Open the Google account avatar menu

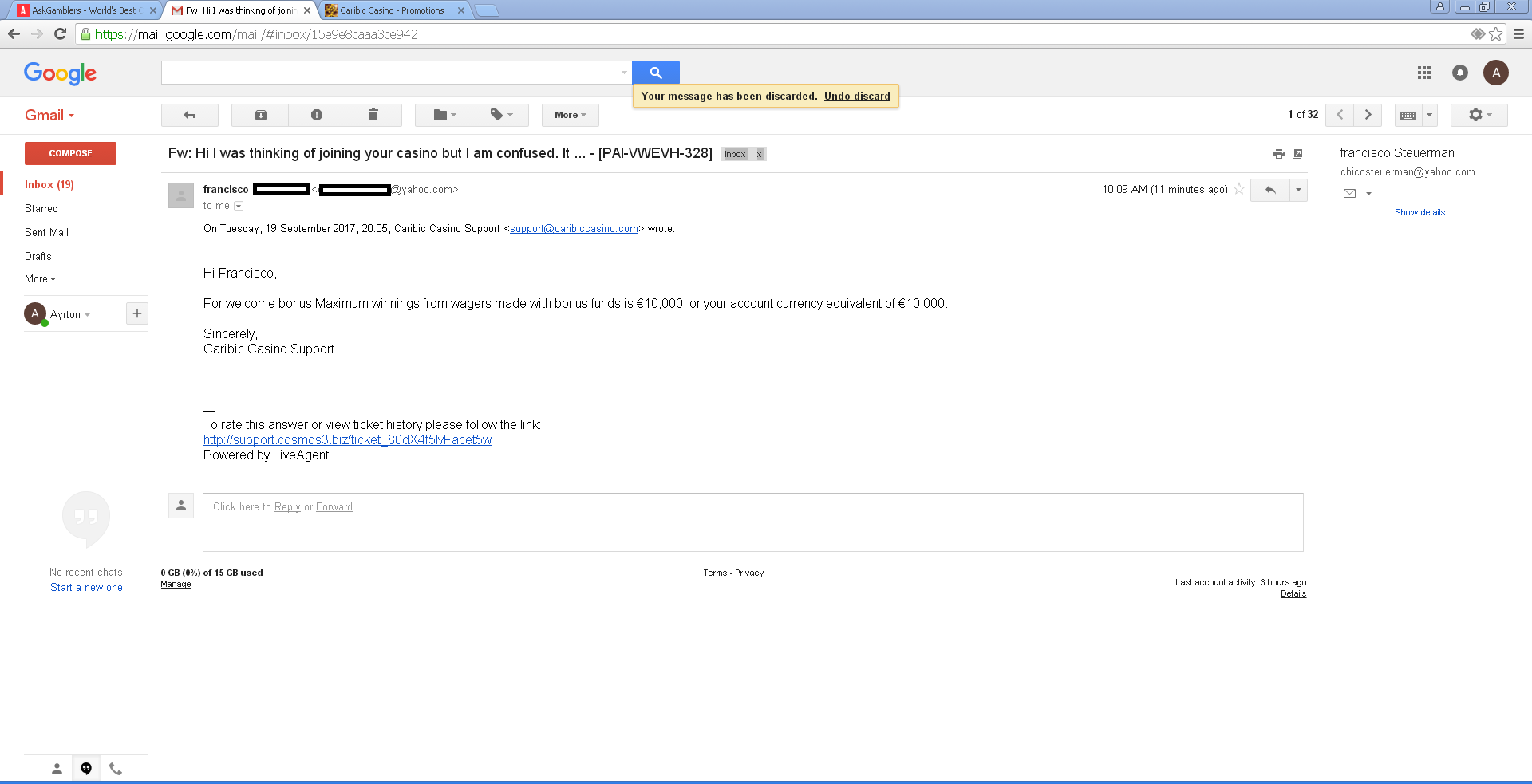[1496, 73]
